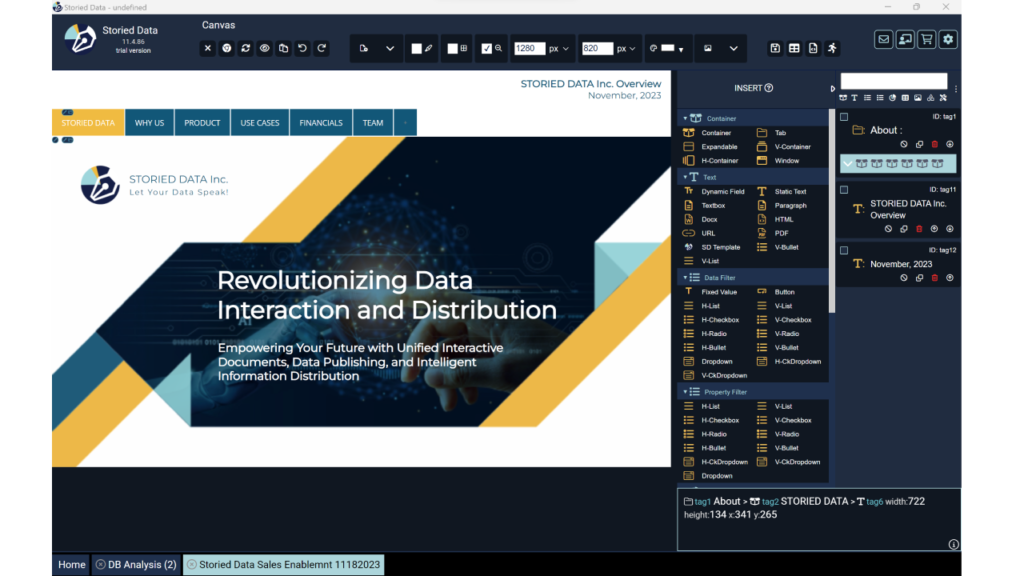Tick the checkbox for tag1 About item
Viewport: 1024px width, 576px height.
(844, 117)
